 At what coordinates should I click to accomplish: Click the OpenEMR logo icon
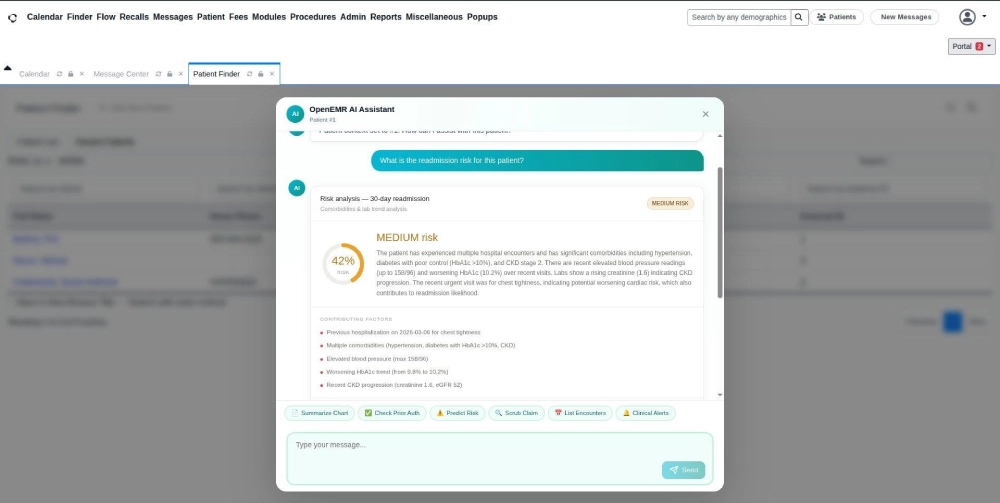tap(12, 18)
